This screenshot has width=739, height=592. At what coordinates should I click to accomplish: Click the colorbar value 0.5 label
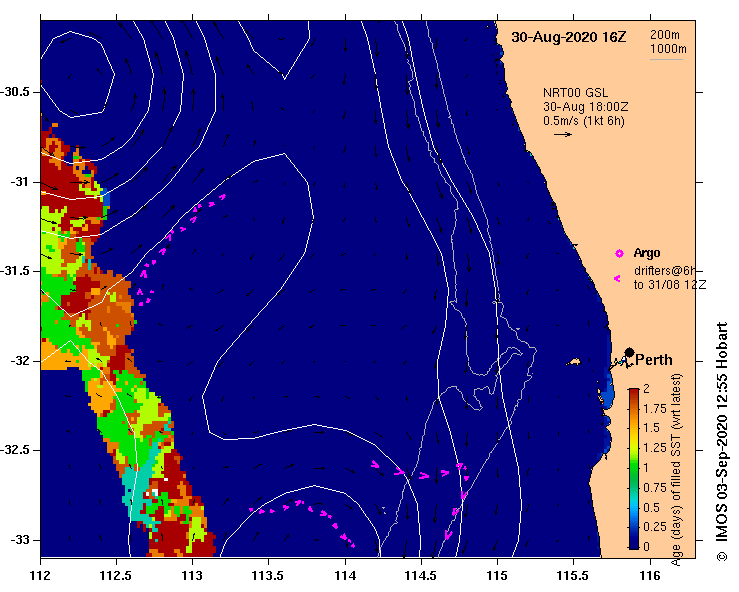point(651,508)
